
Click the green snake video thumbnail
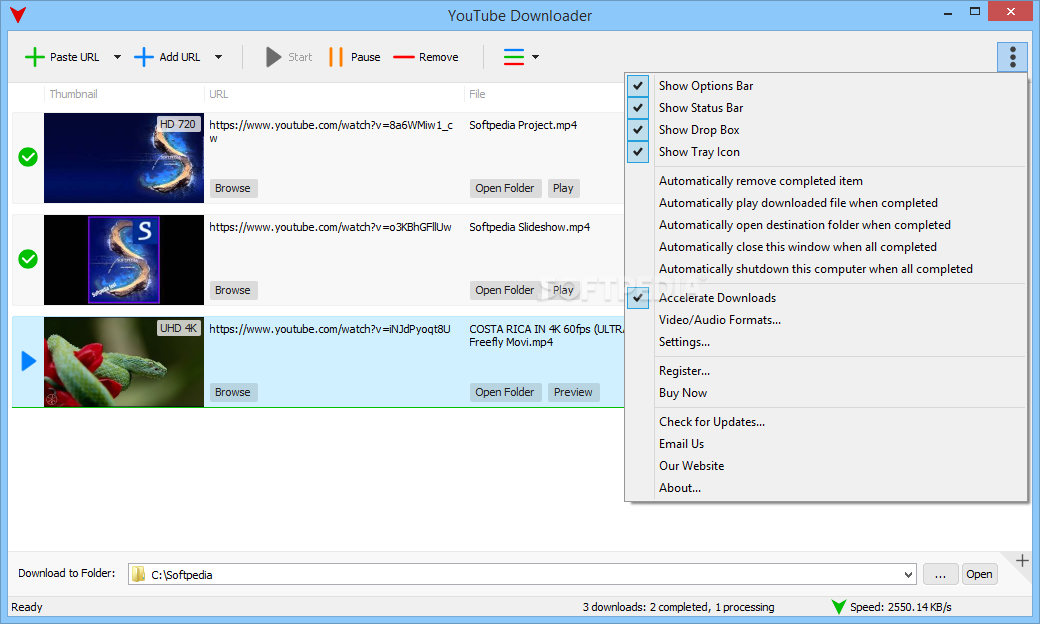click(x=124, y=361)
